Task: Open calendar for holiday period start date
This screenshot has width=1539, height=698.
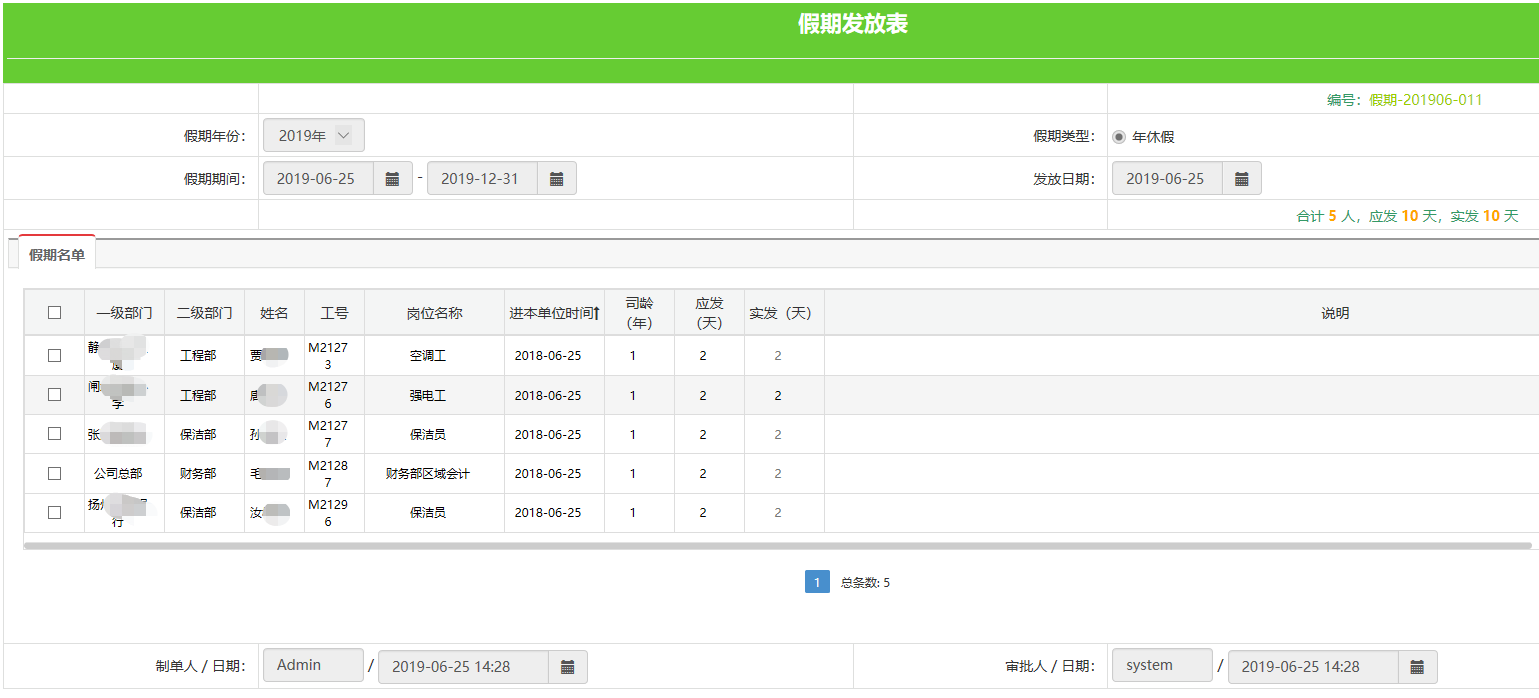Action: [392, 179]
